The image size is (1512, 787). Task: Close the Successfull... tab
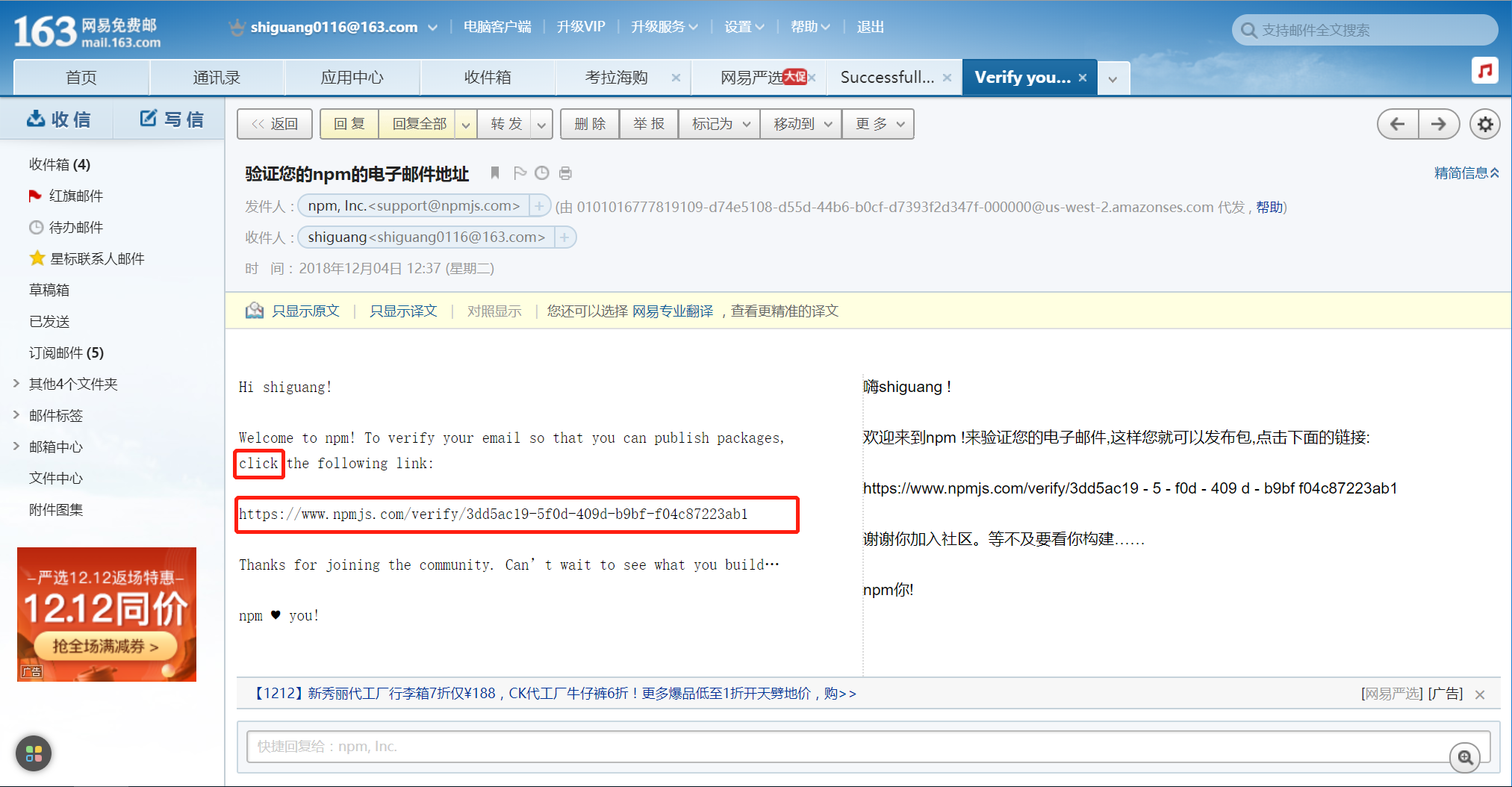coord(947,78)
